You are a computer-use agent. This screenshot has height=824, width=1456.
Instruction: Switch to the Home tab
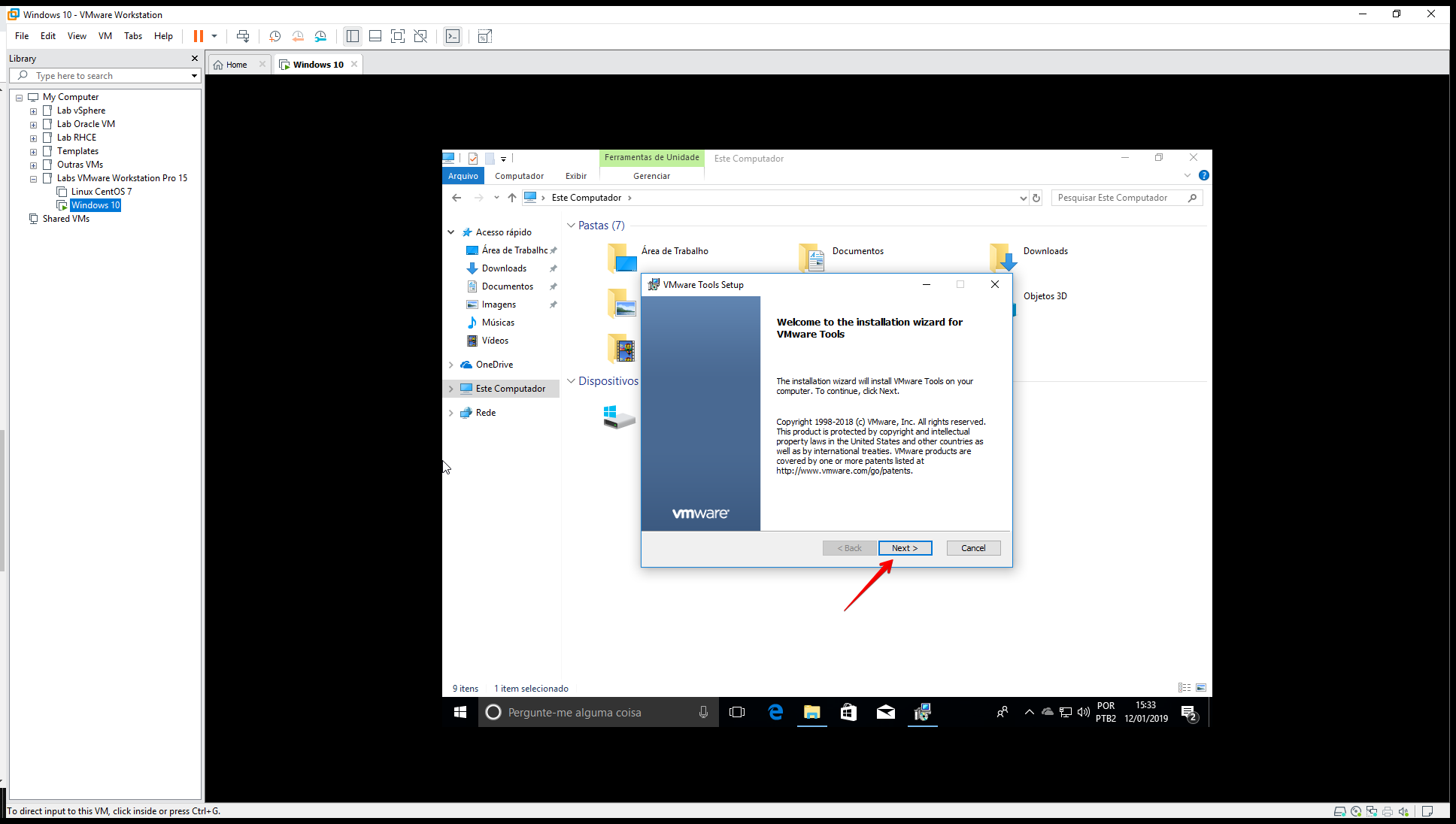click(236, 65)
